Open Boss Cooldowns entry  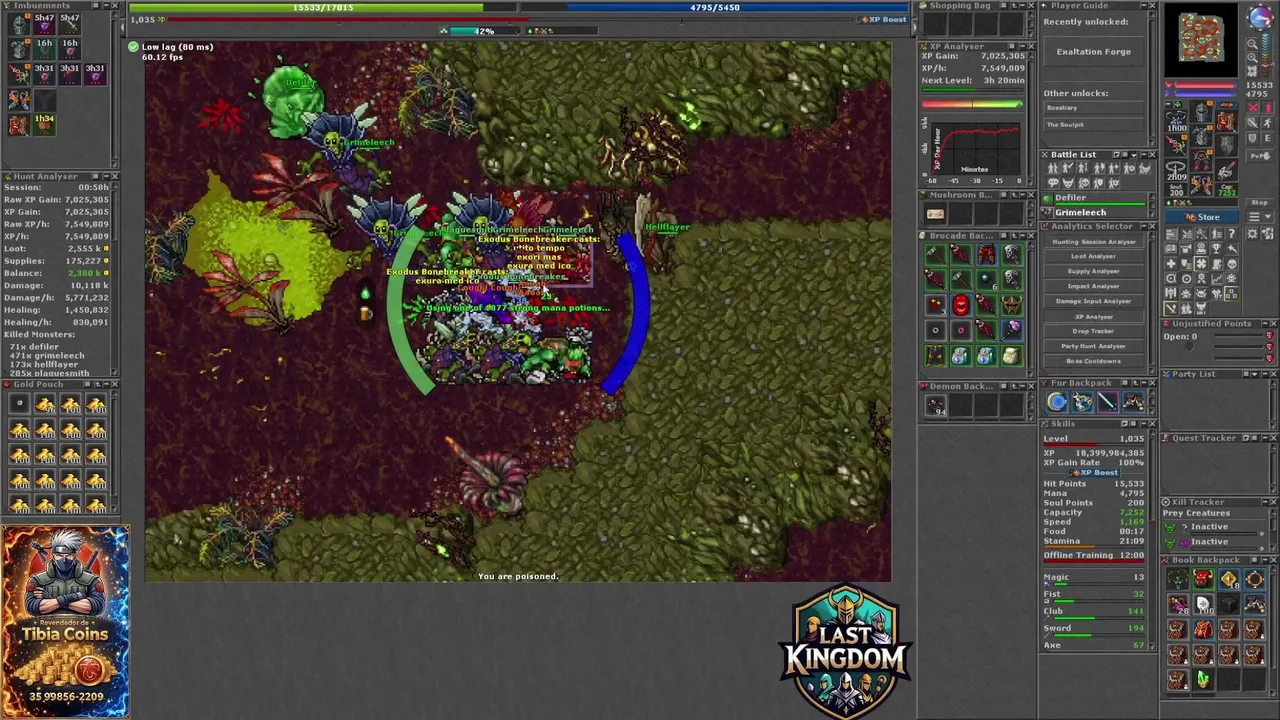pos(1093,361)
